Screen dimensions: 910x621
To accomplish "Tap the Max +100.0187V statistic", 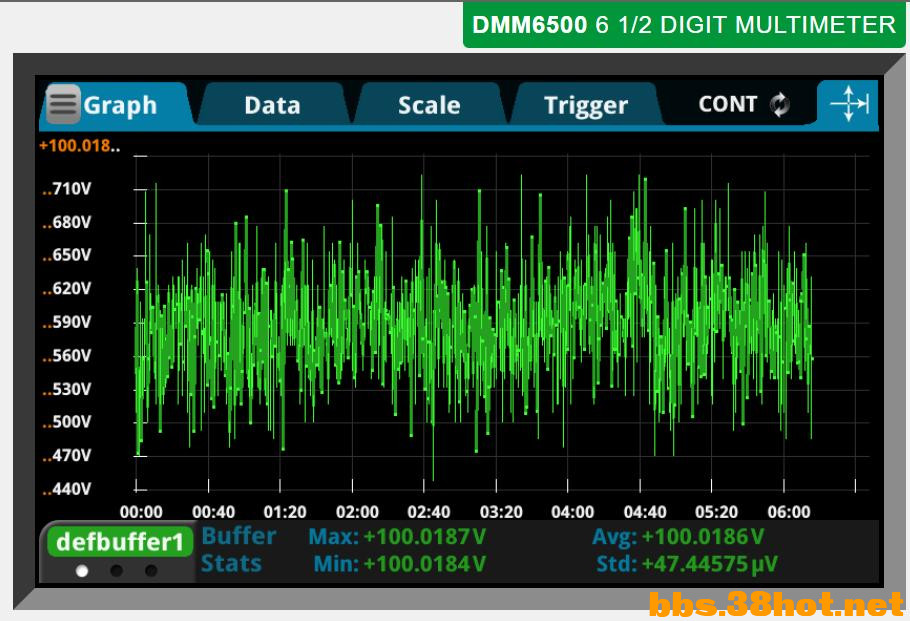I will coord(397,537).
